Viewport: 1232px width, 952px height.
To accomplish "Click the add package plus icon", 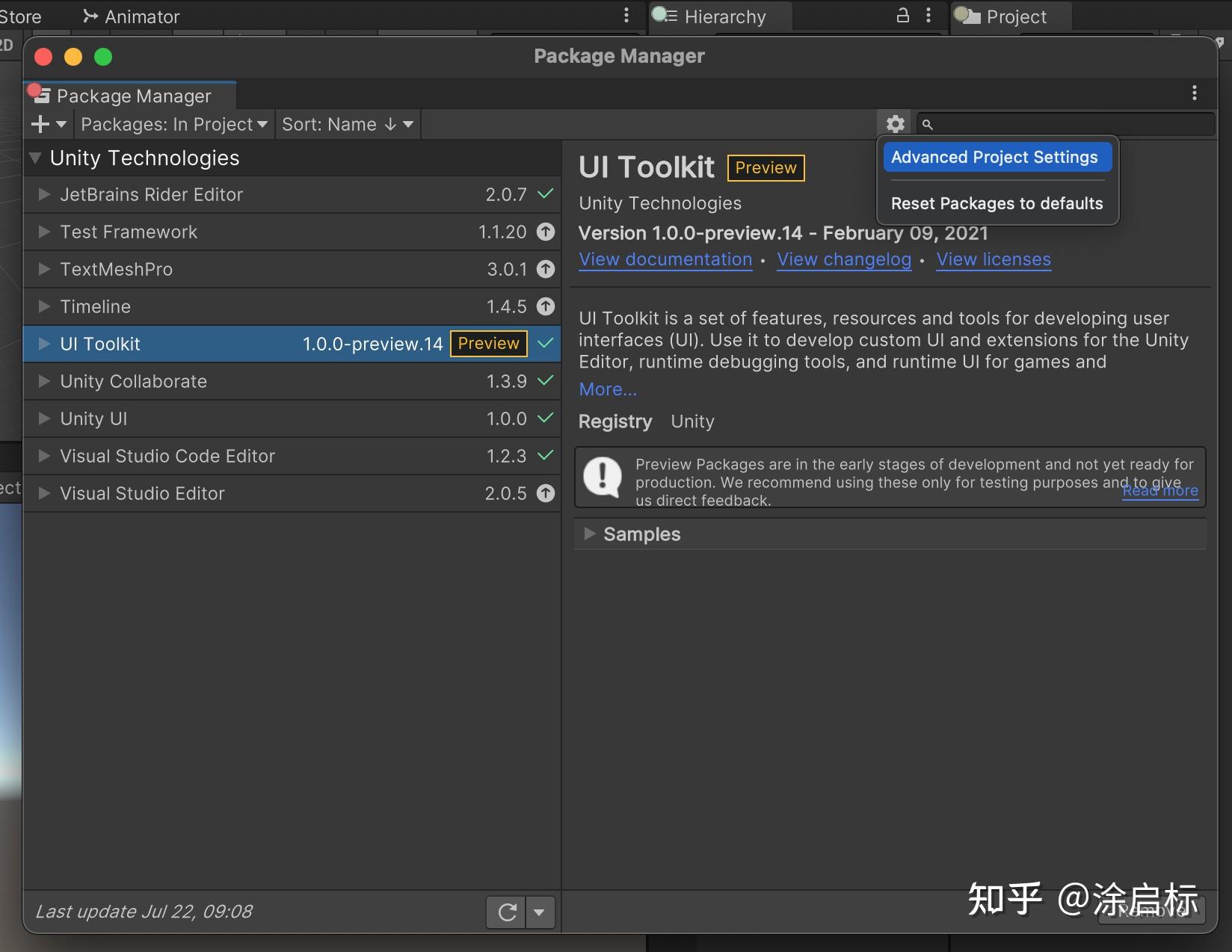I will pos(41,124).
